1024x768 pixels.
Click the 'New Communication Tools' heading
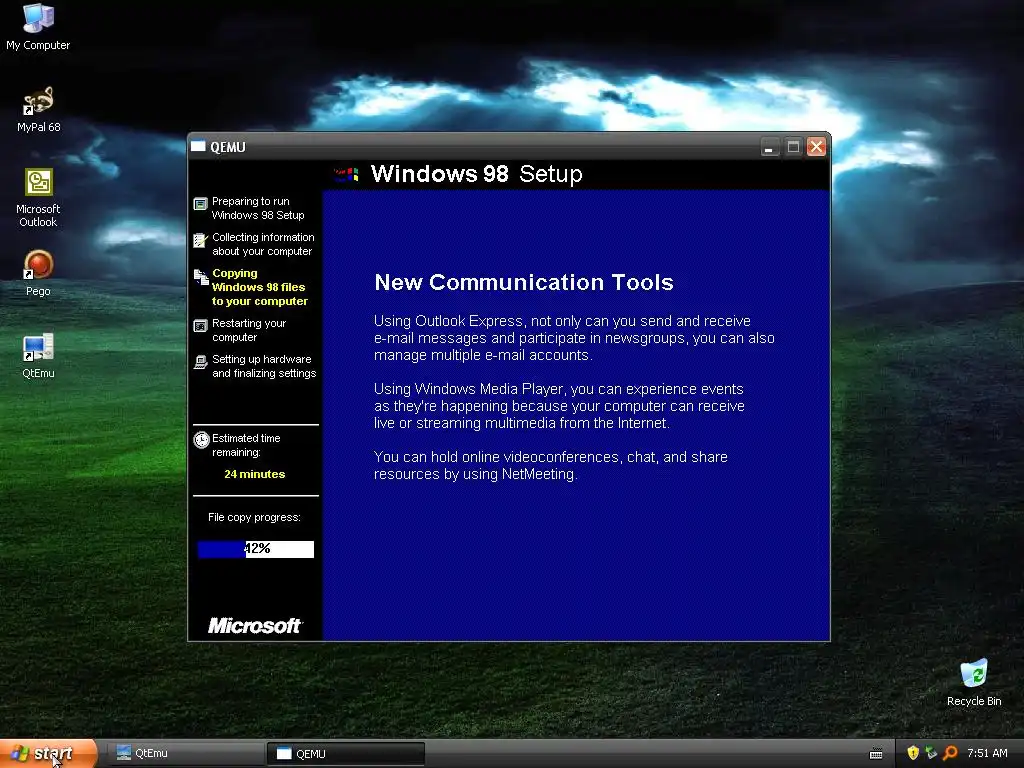(524, 282)
